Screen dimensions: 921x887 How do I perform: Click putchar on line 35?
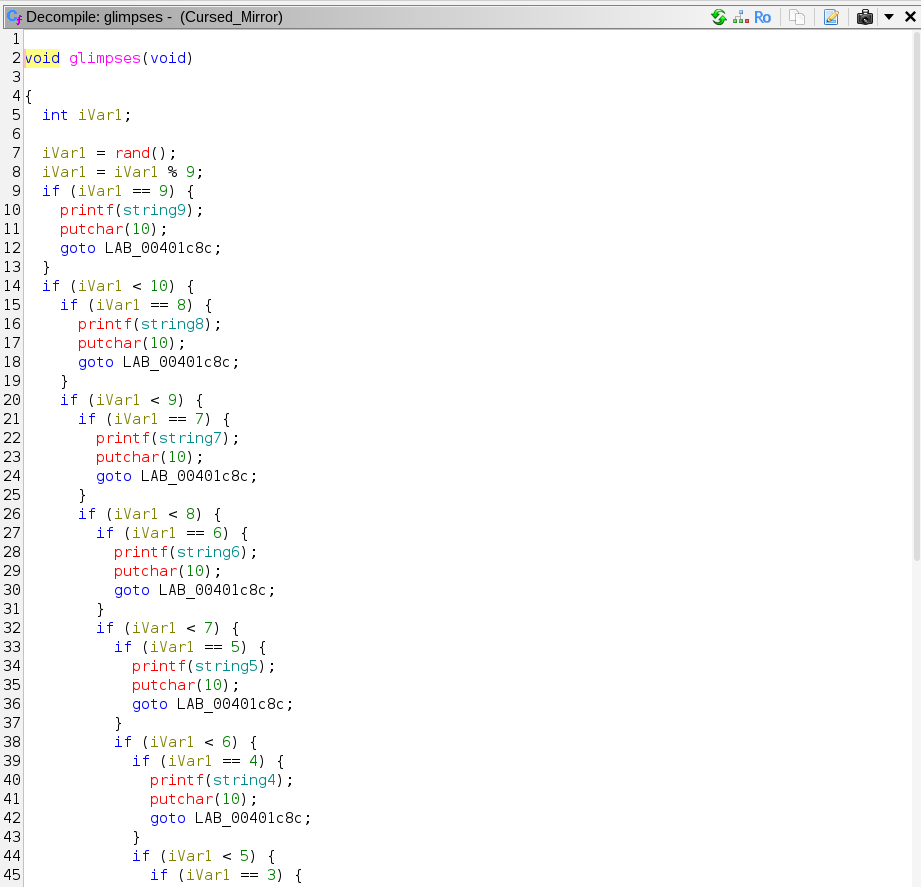pos(163,685)
